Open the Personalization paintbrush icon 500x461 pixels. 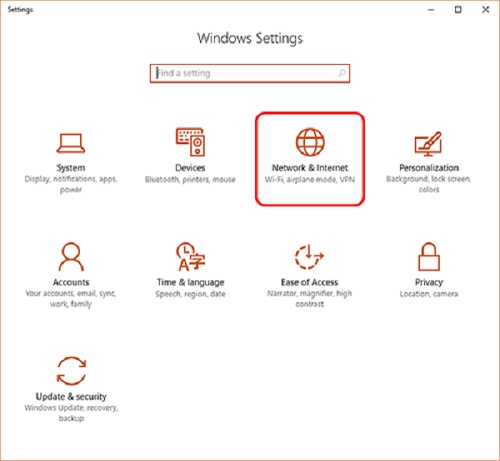(x=428, y=144)
